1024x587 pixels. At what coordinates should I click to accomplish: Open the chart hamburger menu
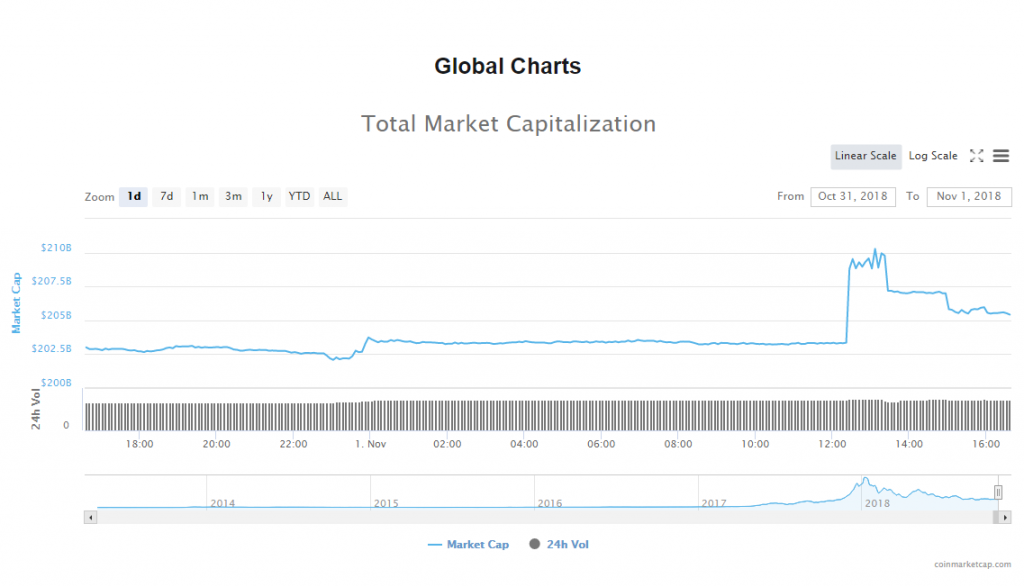(x=1001, y=156)
